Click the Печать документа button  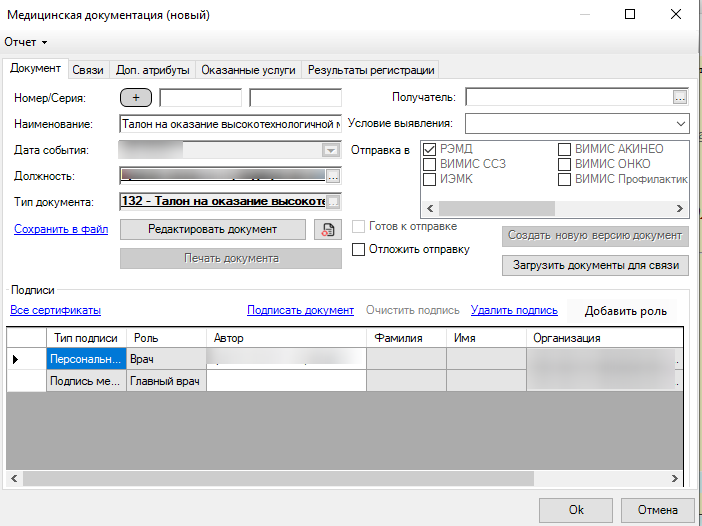231,258
